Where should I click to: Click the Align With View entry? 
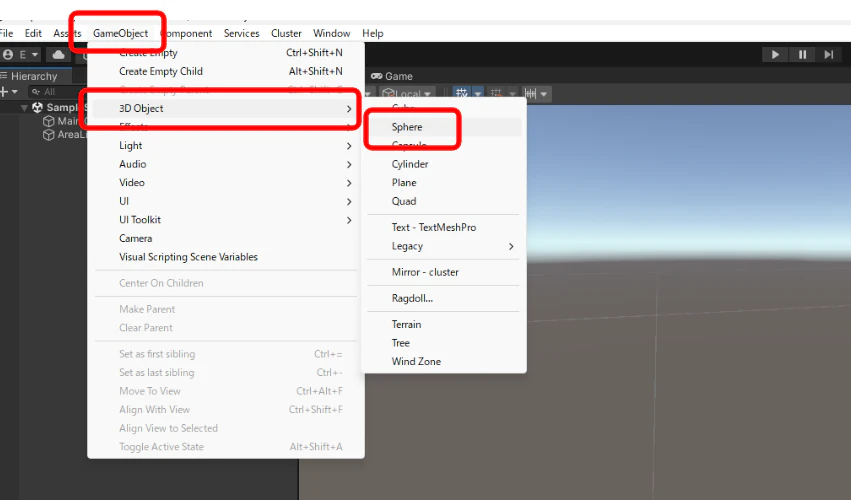tap(226, 410)
